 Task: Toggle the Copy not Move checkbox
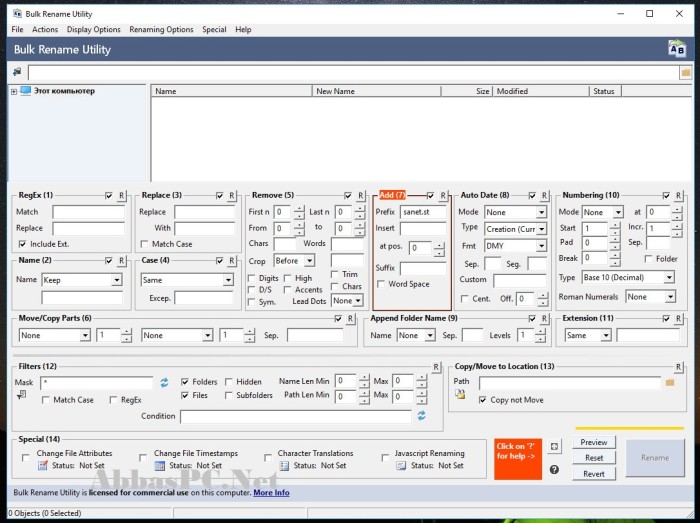[483, 400]
